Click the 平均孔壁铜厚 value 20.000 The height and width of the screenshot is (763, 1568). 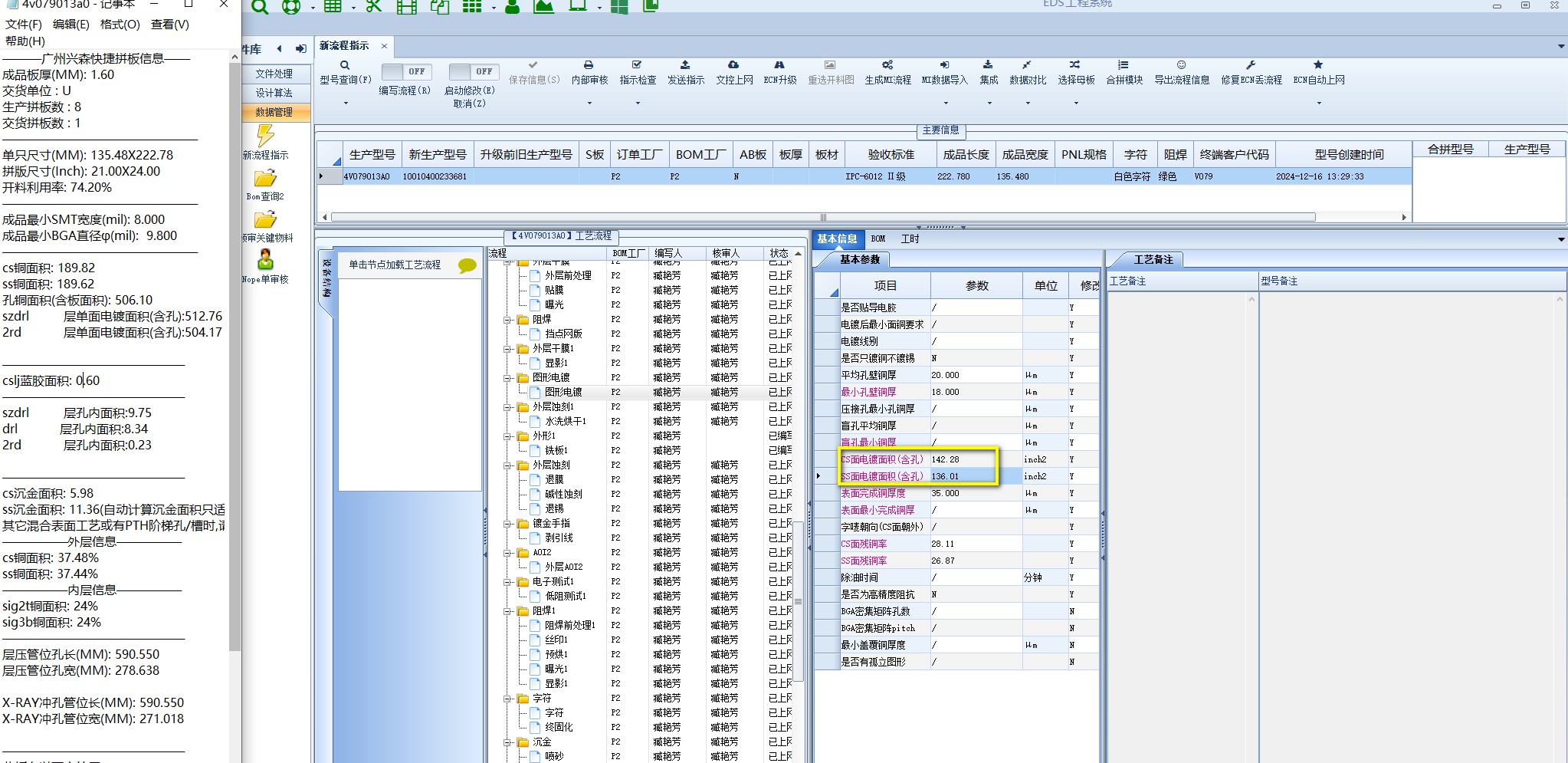(975, 375)
